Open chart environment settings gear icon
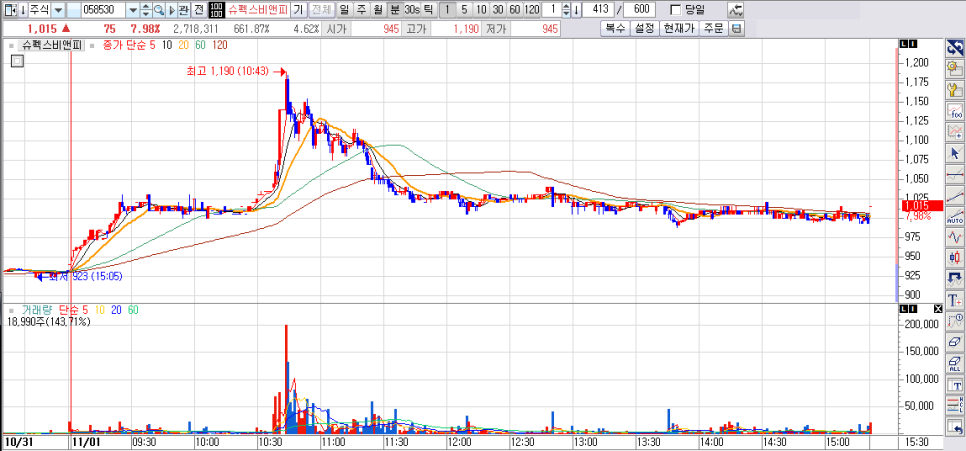This screenshot has width=966, height=451. click(x=955, y=68)
